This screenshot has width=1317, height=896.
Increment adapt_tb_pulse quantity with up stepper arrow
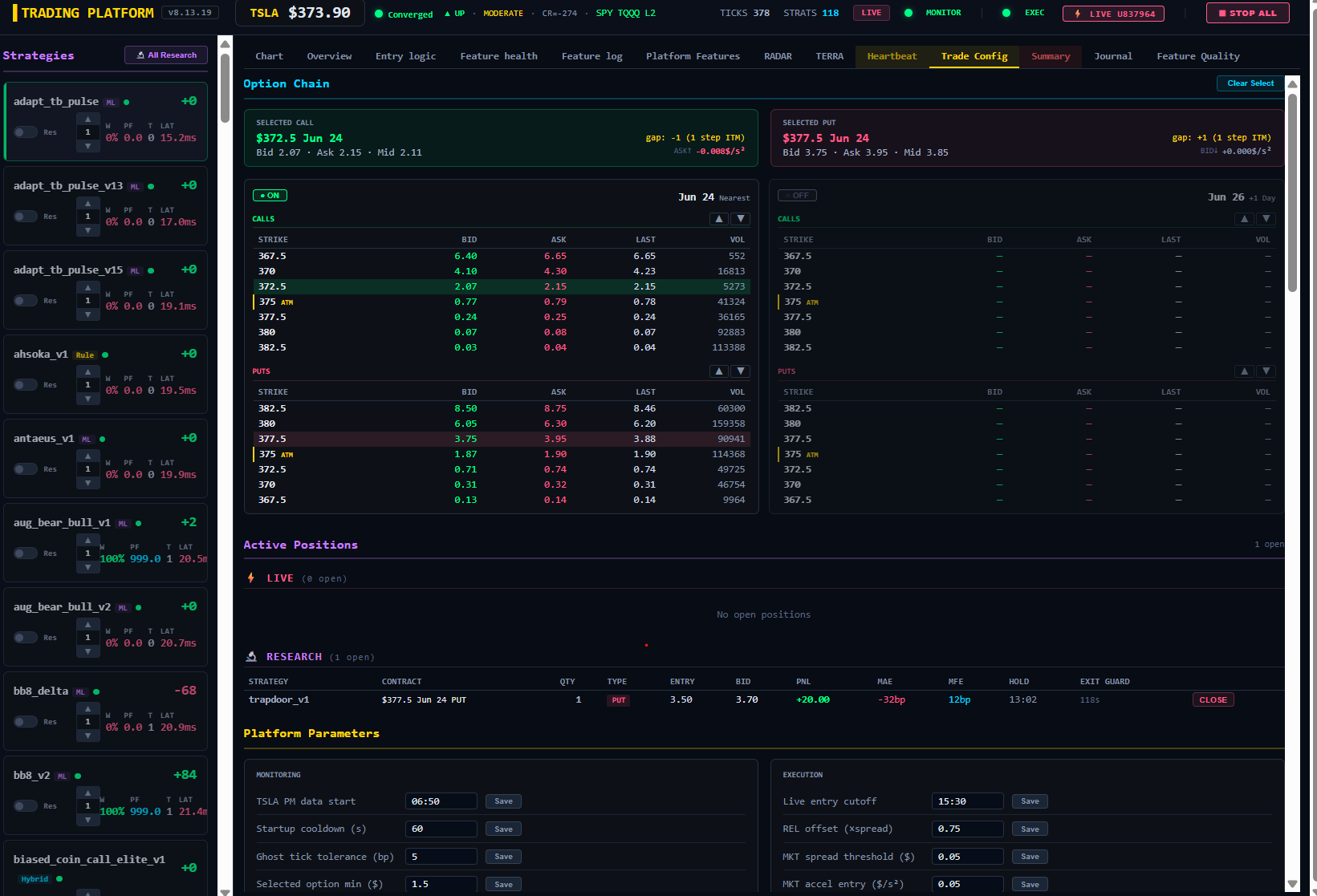[87, 119]
